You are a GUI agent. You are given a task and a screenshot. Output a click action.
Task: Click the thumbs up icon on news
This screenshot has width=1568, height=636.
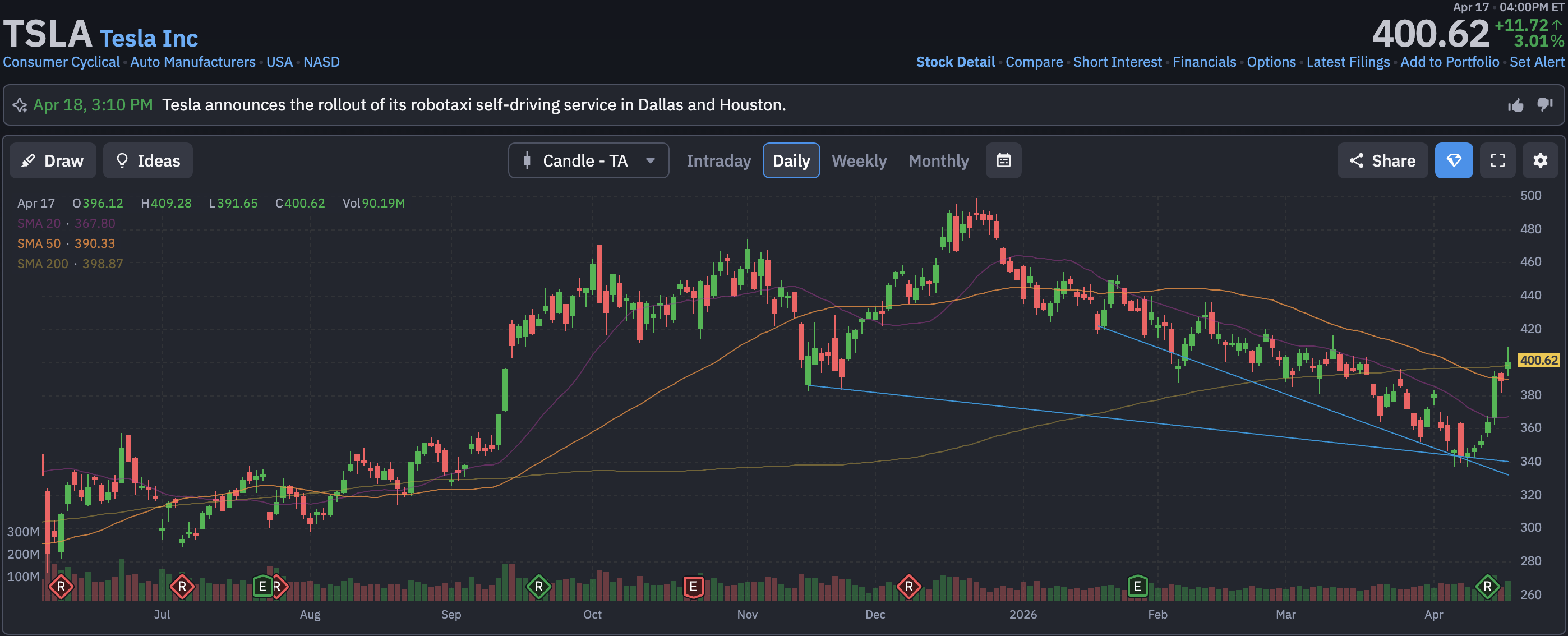(x=1516, y=105)
